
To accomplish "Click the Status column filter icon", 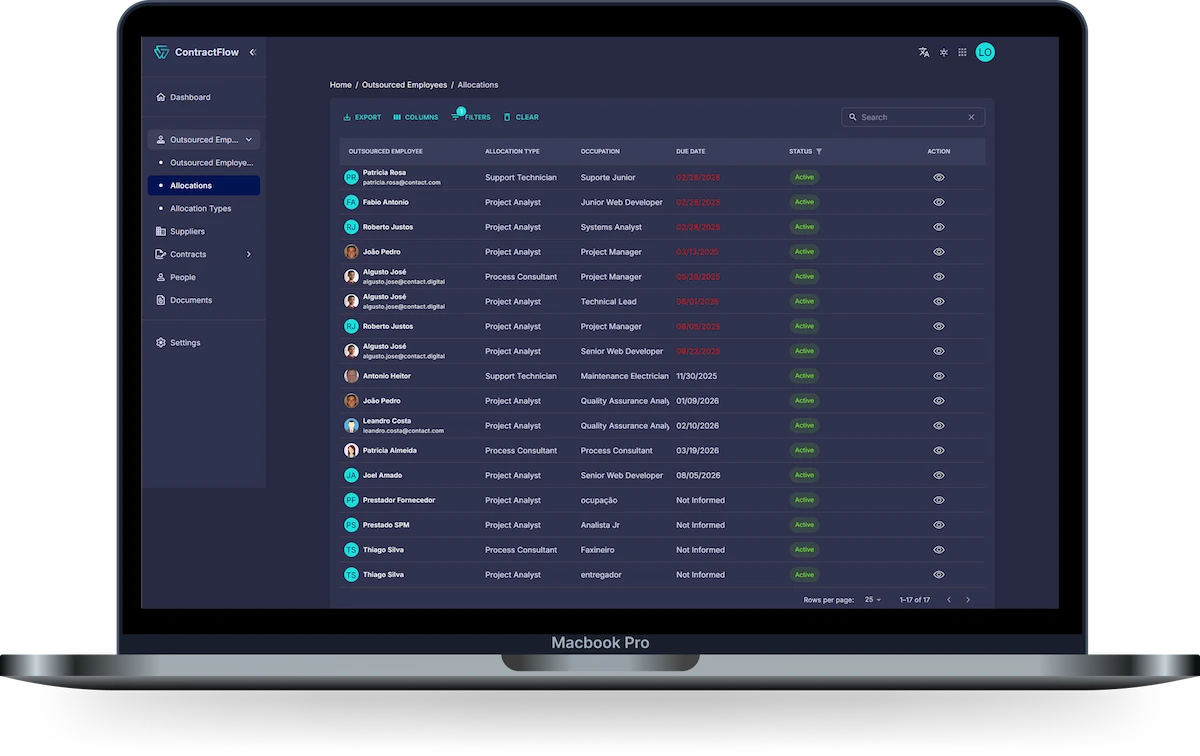I will tap(819, 152).
